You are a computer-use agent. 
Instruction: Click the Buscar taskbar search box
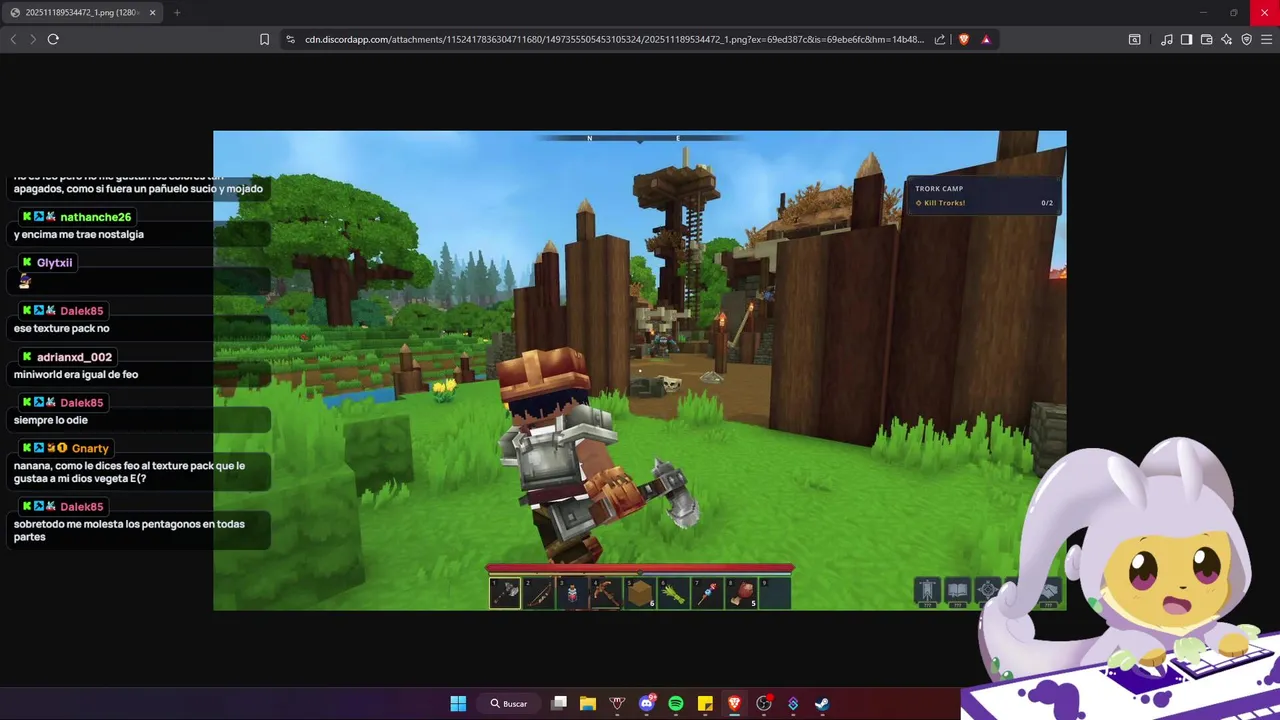pyautogui.click(x=510, y=703)
